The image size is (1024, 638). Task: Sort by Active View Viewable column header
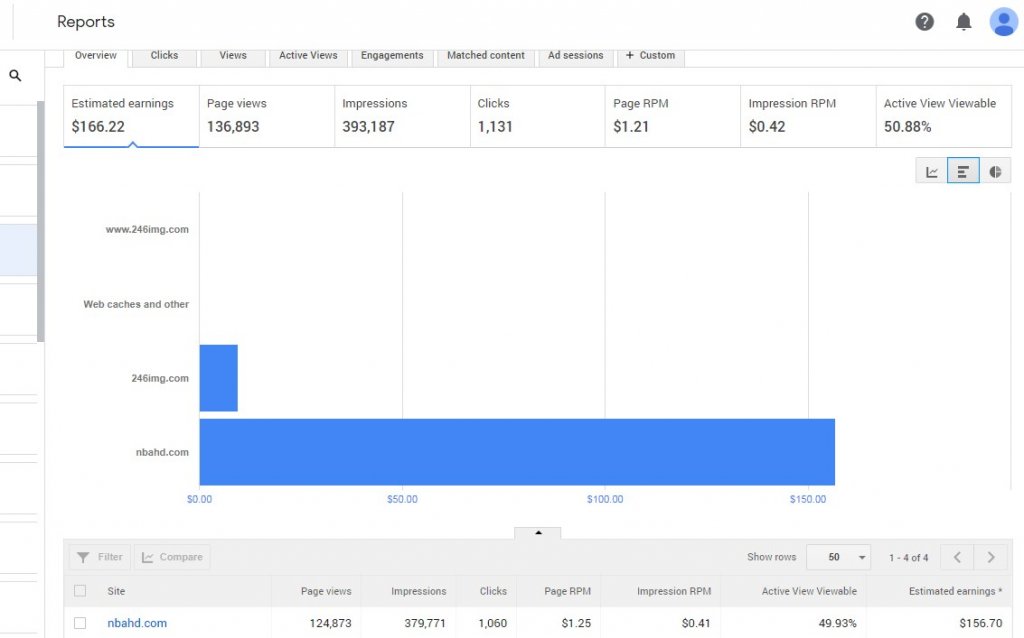[809, 591]
